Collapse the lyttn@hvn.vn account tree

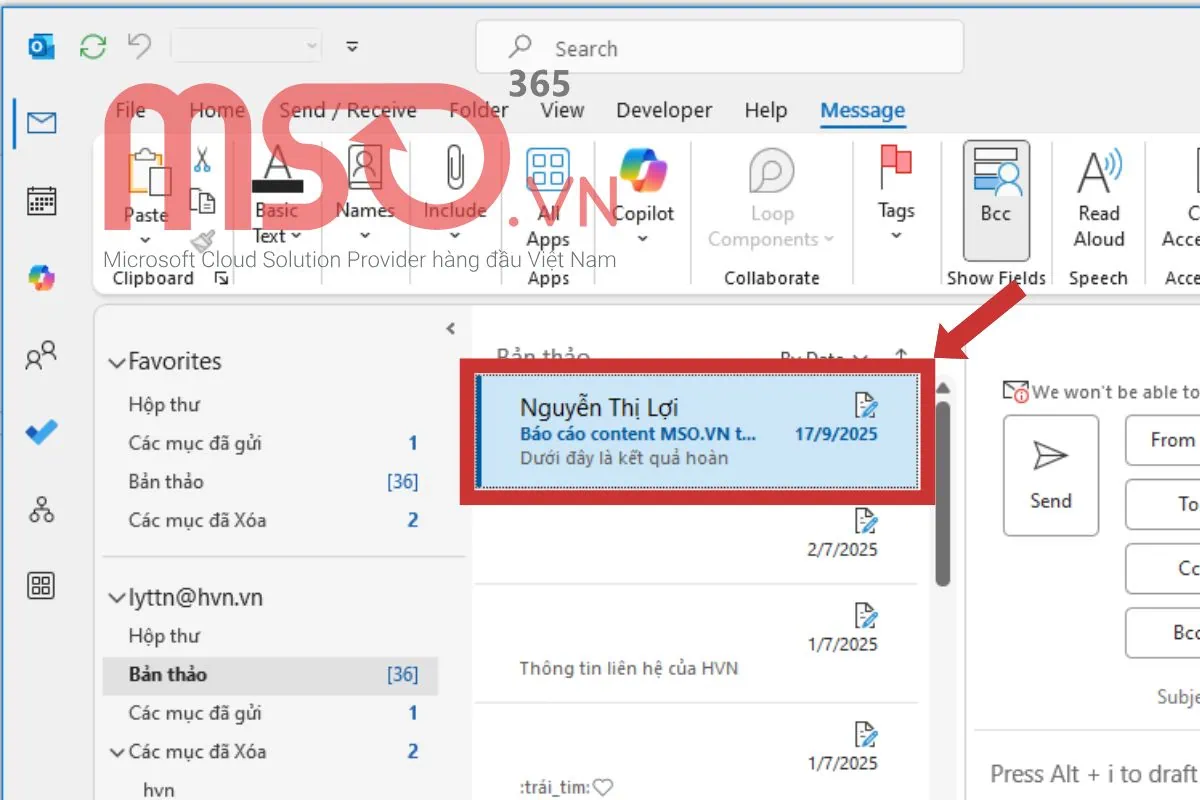tap(117, 598)
